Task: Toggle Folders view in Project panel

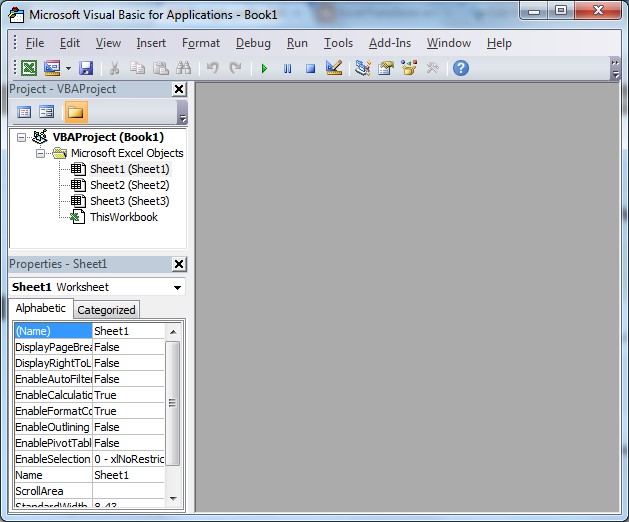Action: [76, 112]
